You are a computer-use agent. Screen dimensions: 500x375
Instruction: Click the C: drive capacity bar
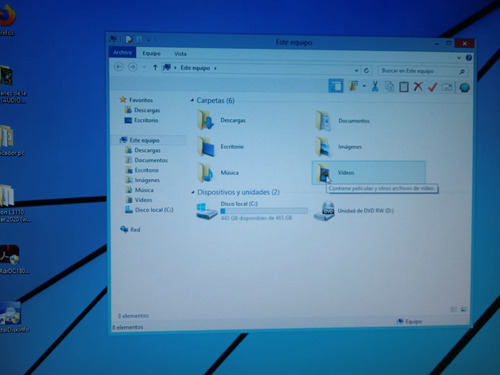(264, 211)
